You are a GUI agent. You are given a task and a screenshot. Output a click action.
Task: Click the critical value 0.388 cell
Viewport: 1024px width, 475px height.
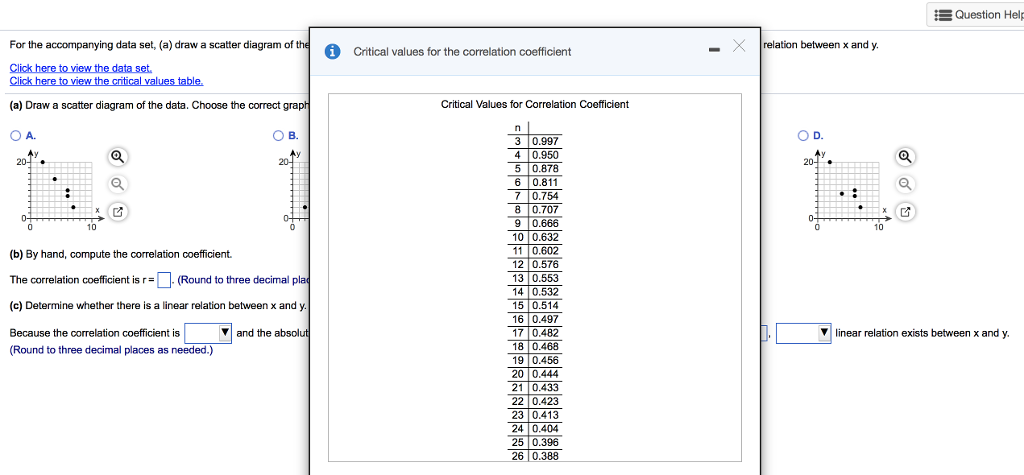click(x=545, y=456)
